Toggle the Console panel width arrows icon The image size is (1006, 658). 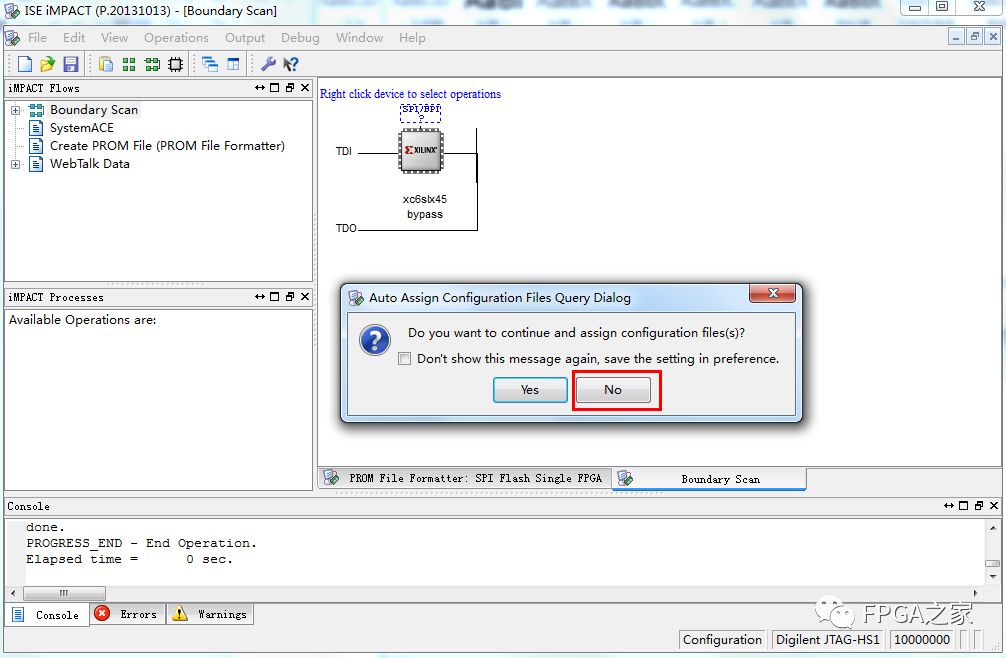948,505
